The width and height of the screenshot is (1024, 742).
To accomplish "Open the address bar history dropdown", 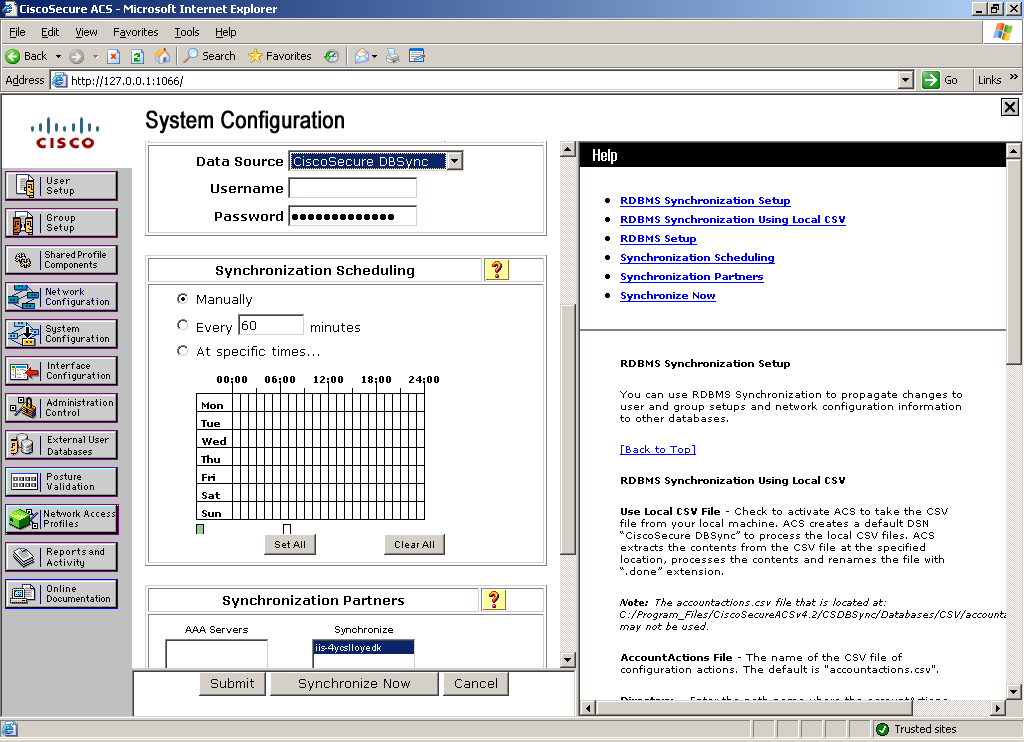I will tap(905, 80).
